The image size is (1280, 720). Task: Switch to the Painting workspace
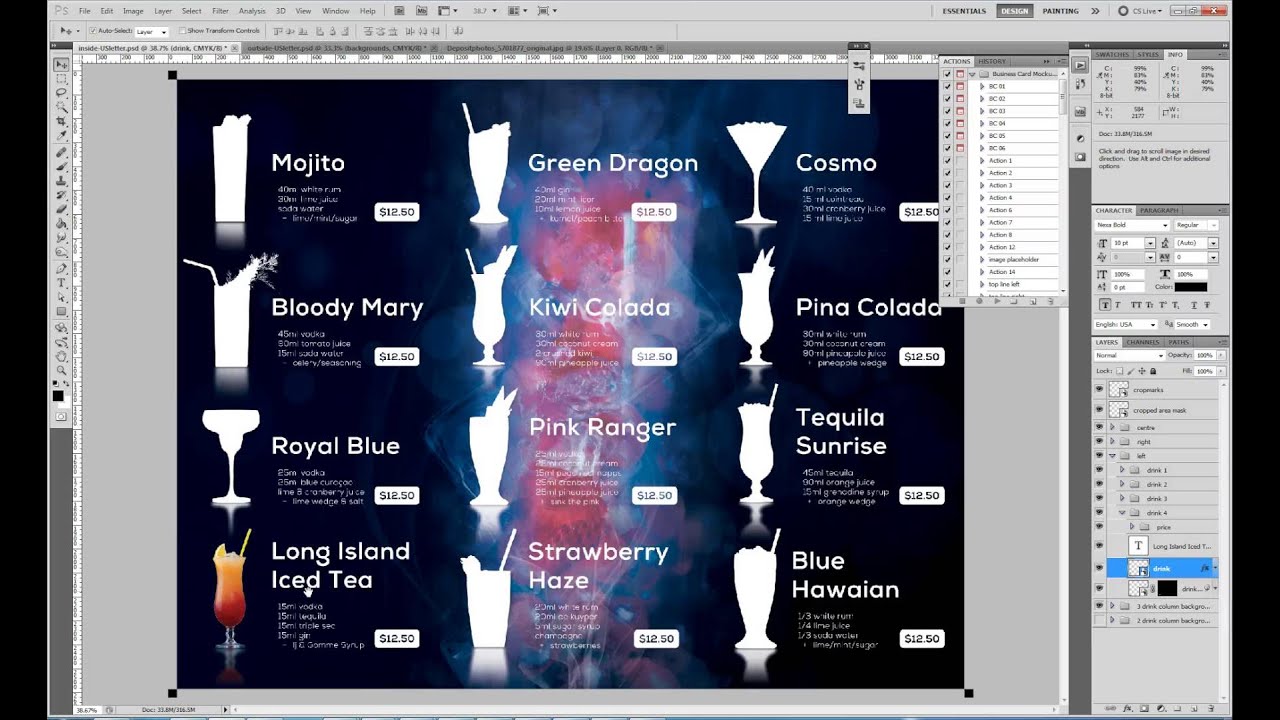(x=1060, y=11)
